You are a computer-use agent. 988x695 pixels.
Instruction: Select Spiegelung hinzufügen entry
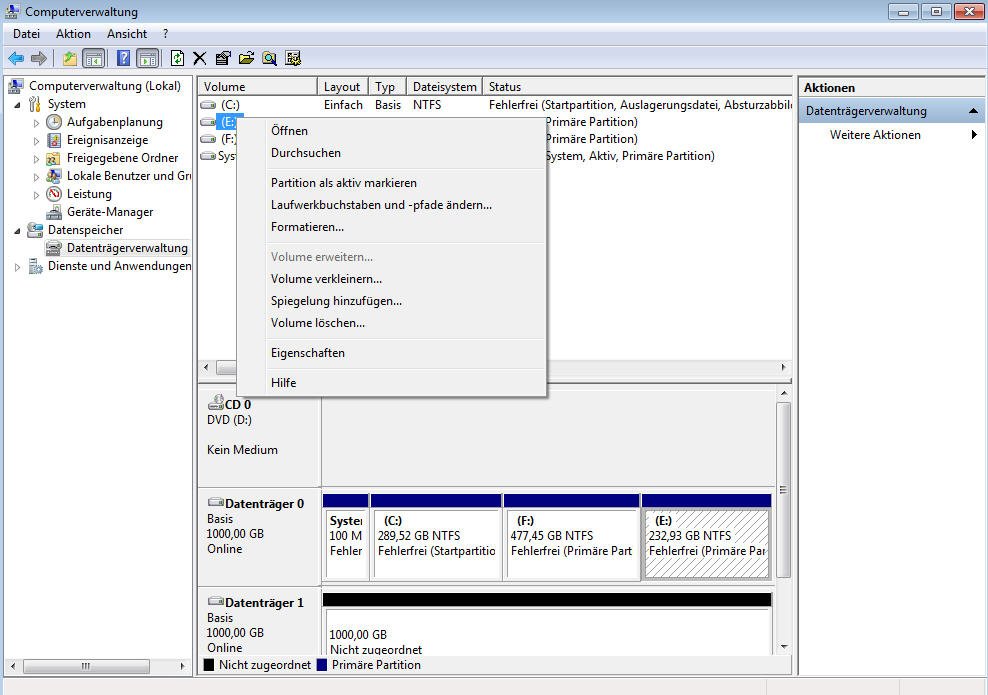point(391,301)
